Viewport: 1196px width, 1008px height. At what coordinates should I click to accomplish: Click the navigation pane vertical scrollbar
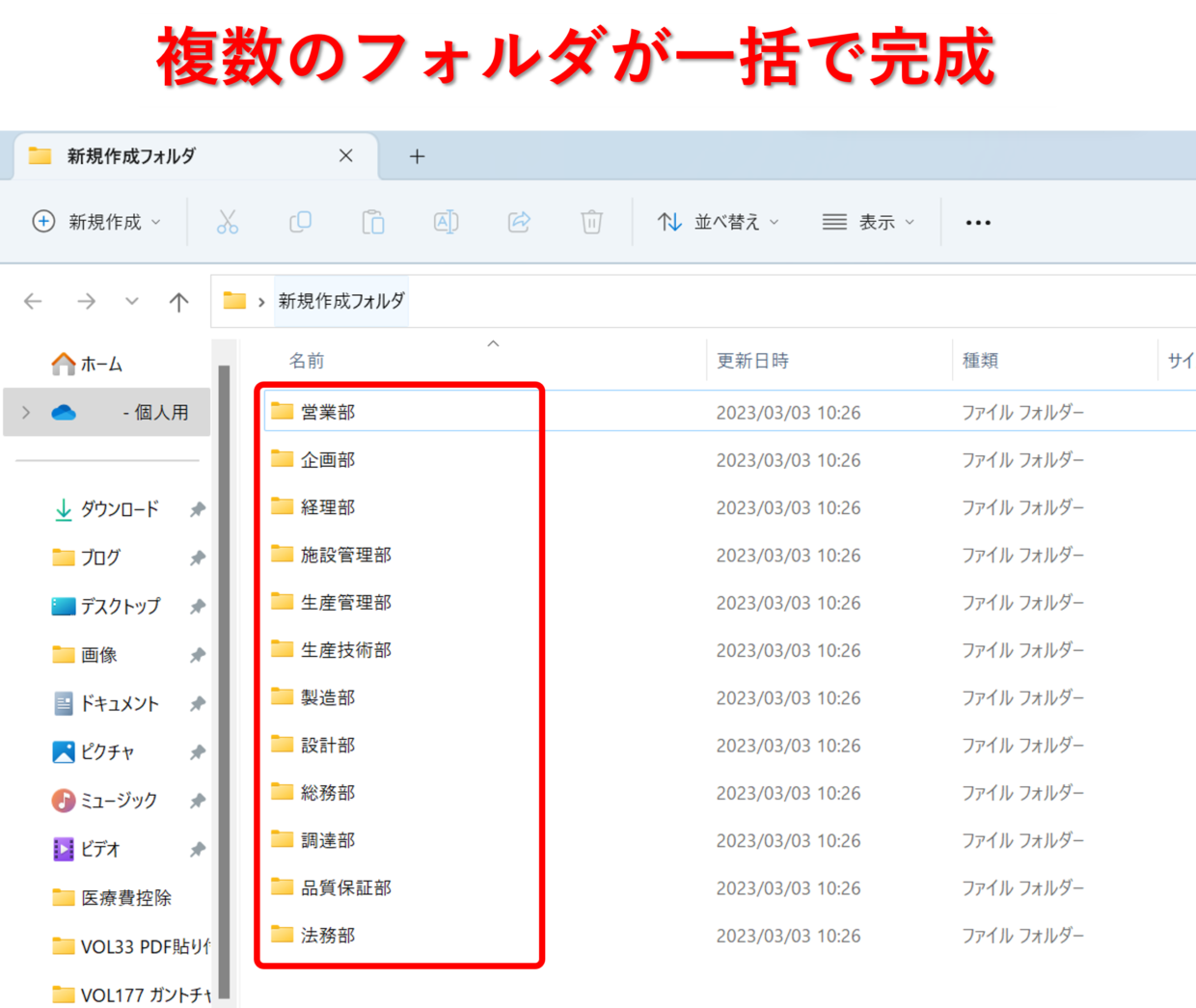click(224, 680)
